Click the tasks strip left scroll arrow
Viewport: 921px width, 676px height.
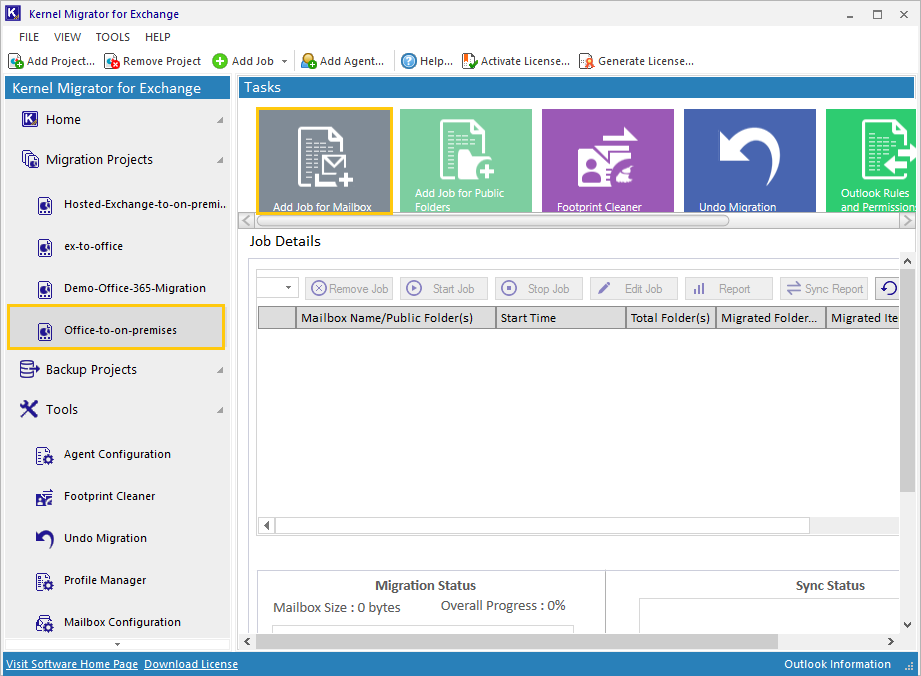point(246,221)
